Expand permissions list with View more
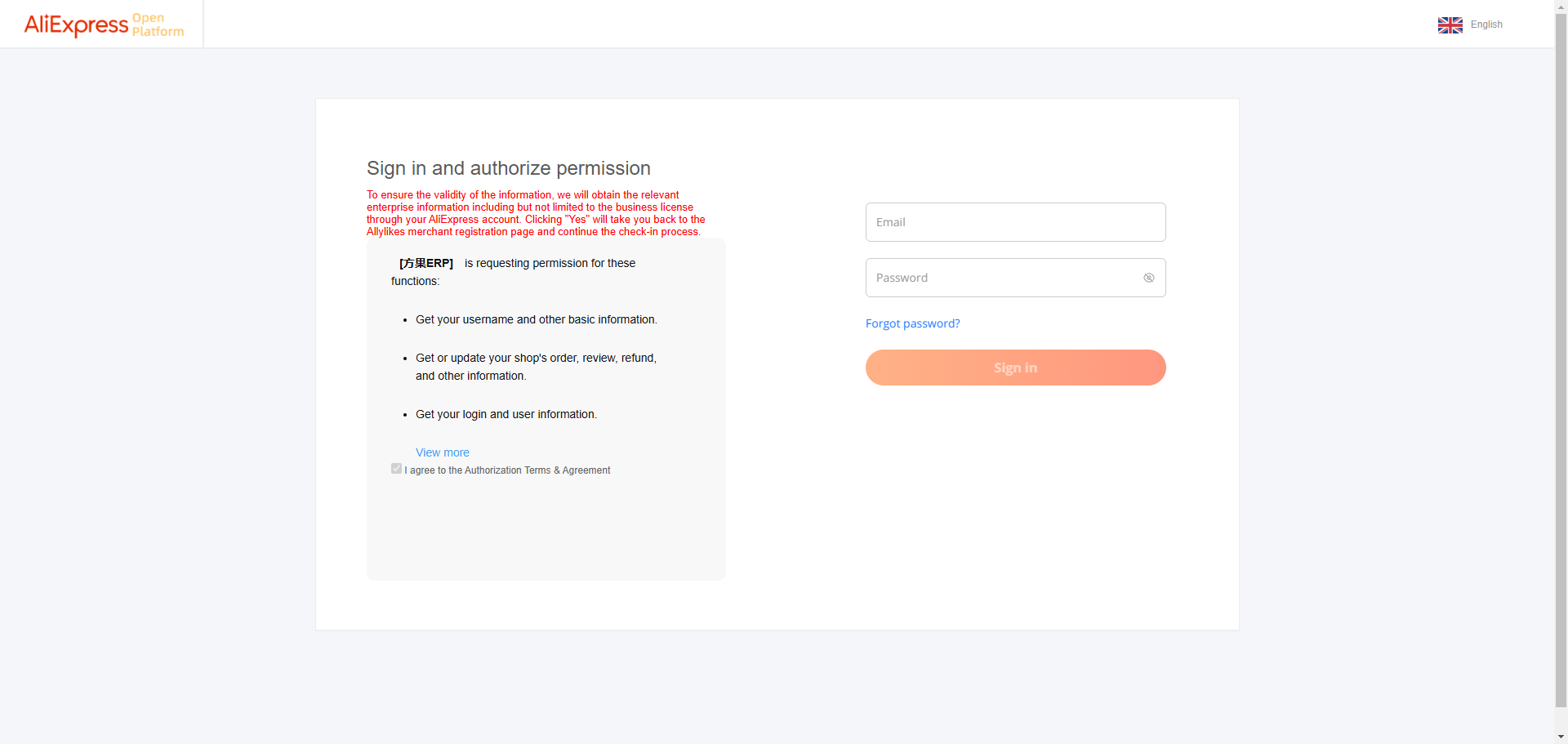Viewport: 1568px width, 744px height. point(442,452)
